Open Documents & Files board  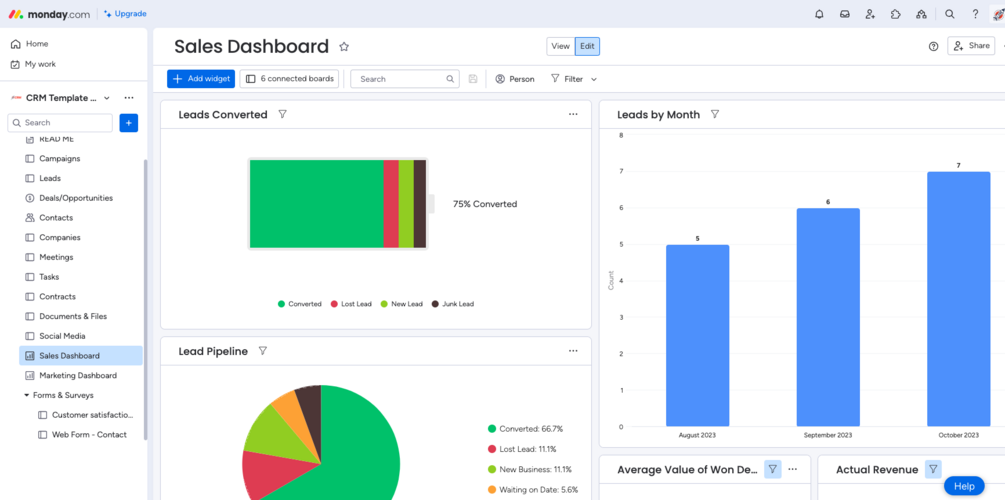(x=81, y=316)
